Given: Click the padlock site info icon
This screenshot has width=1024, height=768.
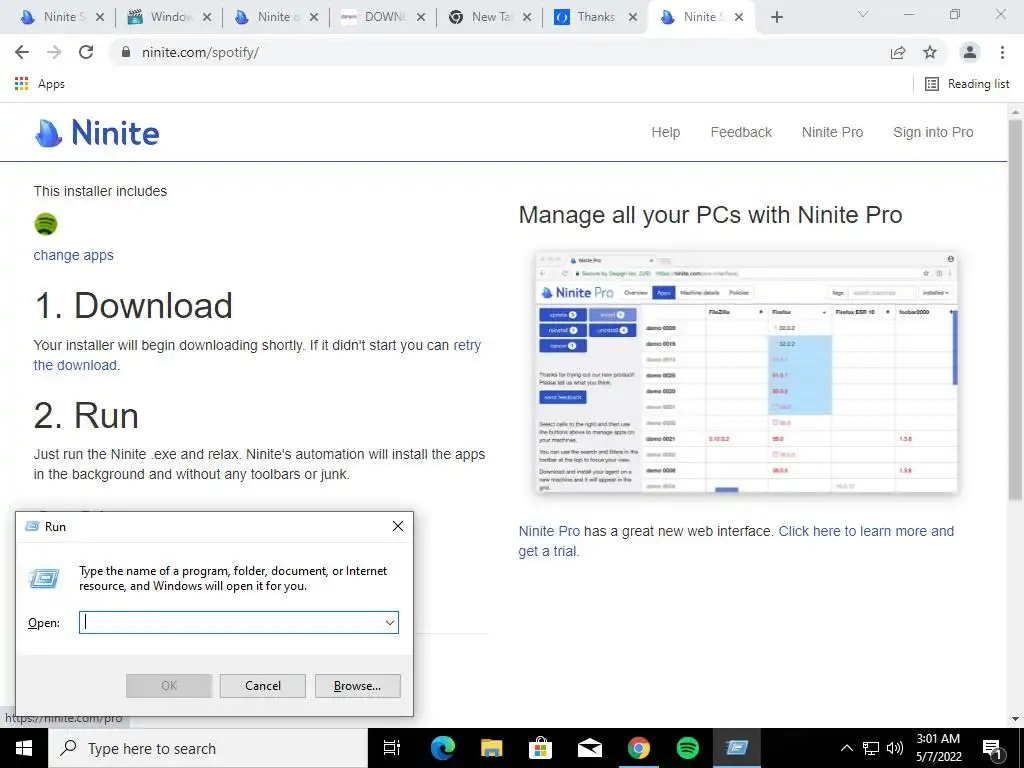Looking at the screenshot, I should (125, 52).
